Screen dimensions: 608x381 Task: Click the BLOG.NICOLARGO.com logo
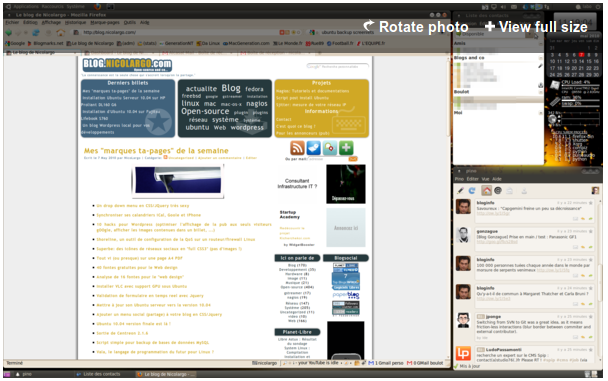[x=127, y=64]
